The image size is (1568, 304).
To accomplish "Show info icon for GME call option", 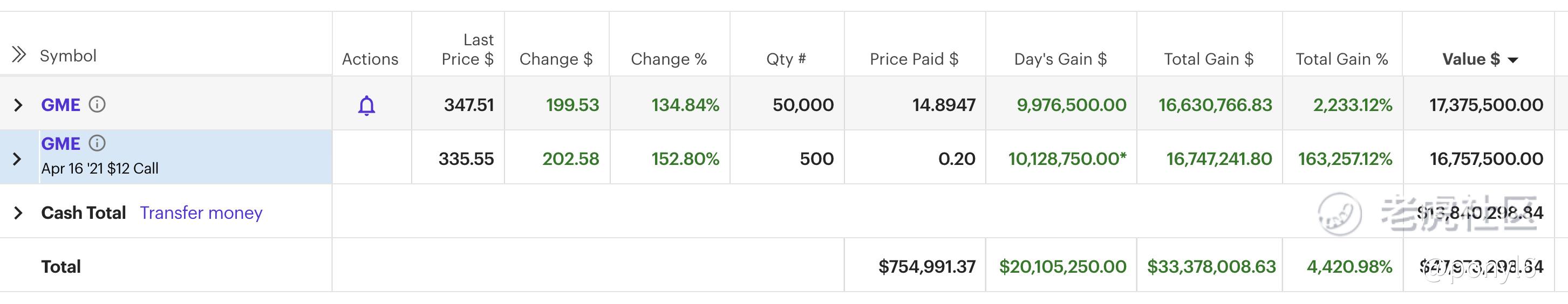I will 97,143.
